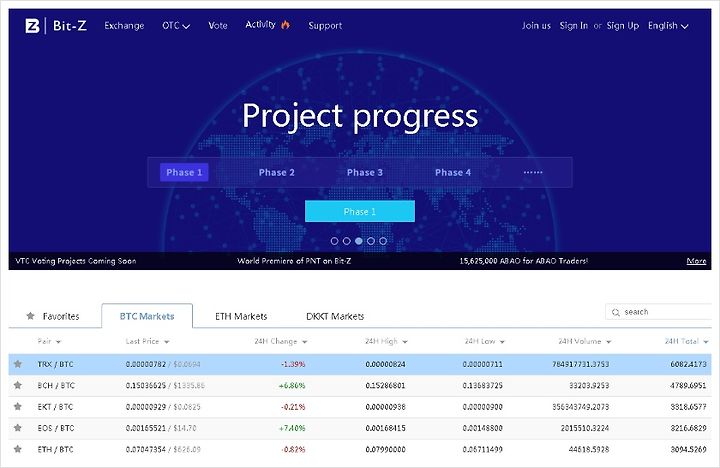720x468 pixels.
Task: Click the cyan Phase 1 button
Action: tap(360, 211)
